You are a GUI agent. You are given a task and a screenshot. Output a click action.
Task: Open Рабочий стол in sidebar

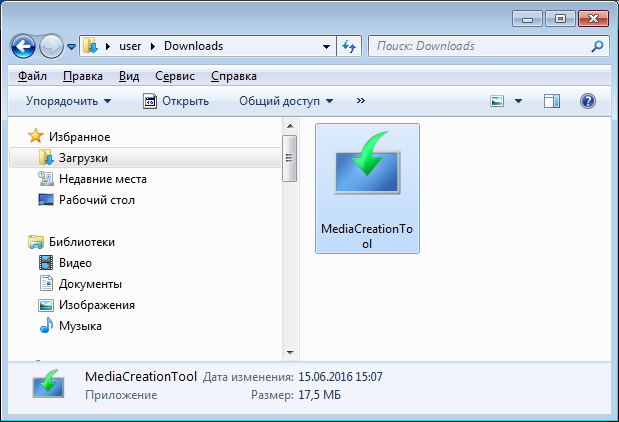click(97, 200)
